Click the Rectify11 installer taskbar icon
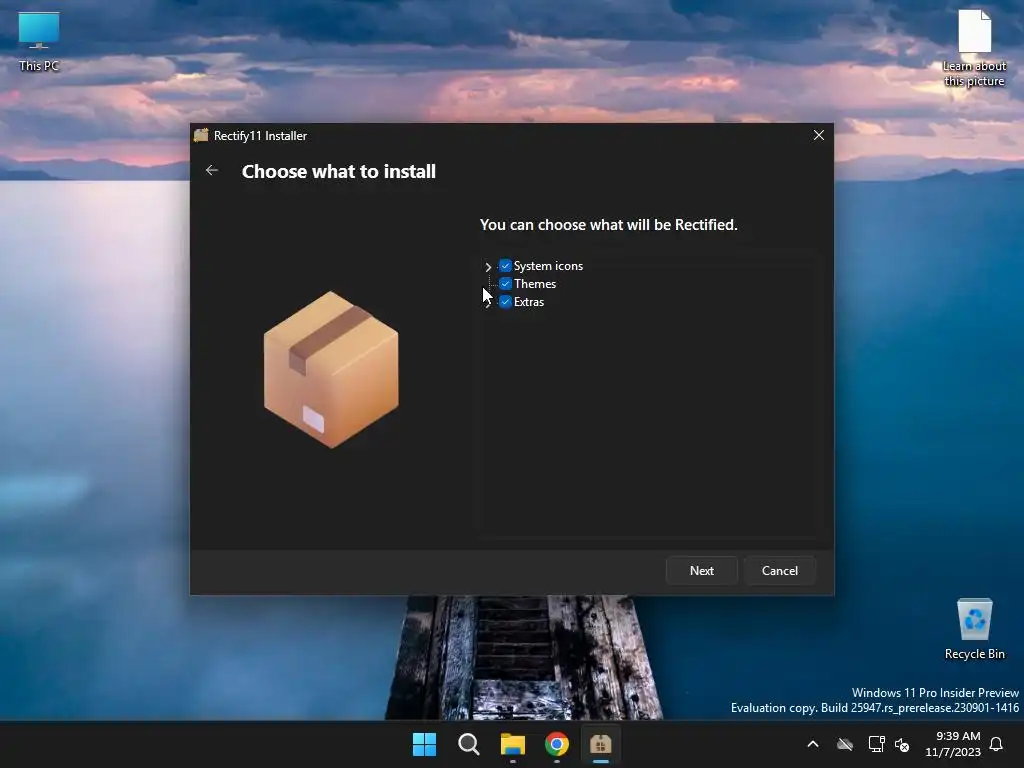Viewport: 1024px width, 768px height. (x=600, y=744)
